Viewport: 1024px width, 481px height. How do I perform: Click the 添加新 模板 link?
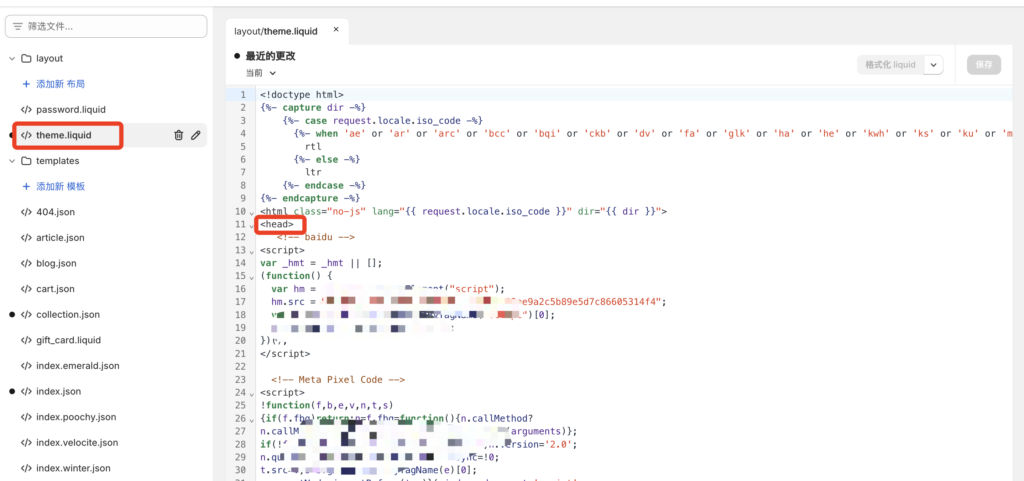point(61,187)
